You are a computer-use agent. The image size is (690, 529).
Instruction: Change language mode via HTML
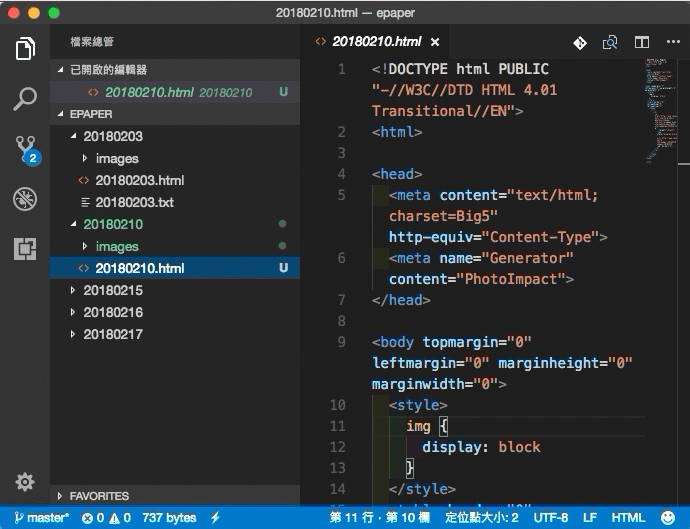[628, 518]
